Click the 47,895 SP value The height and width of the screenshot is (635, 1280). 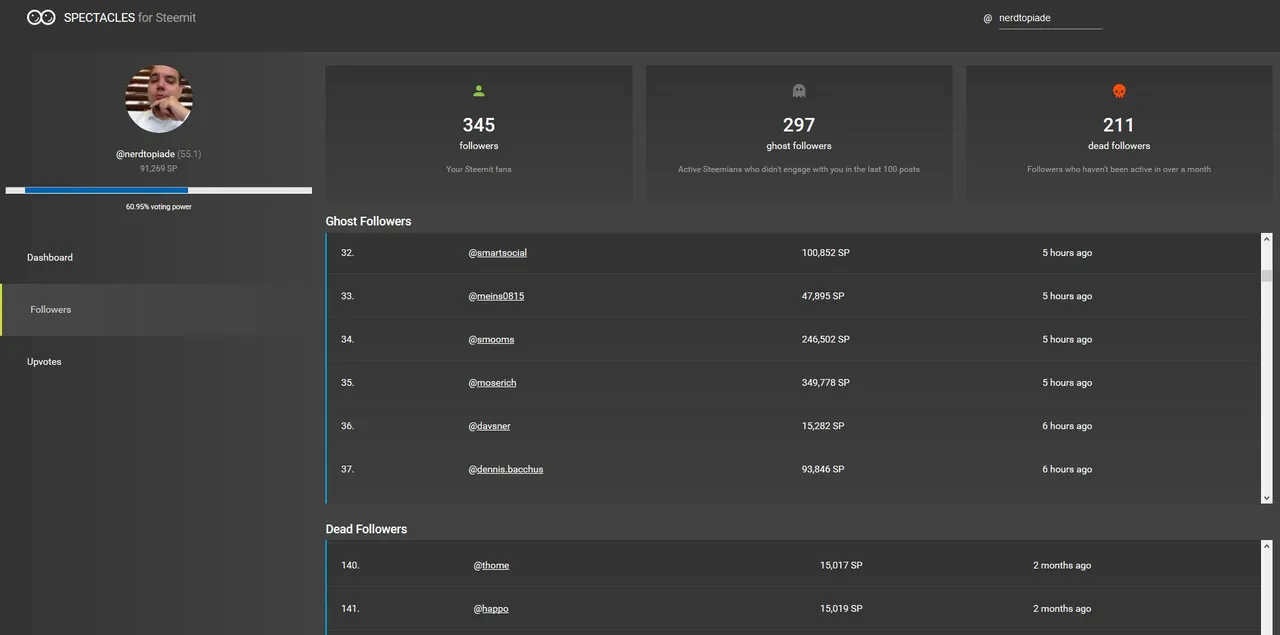(823, 296)
